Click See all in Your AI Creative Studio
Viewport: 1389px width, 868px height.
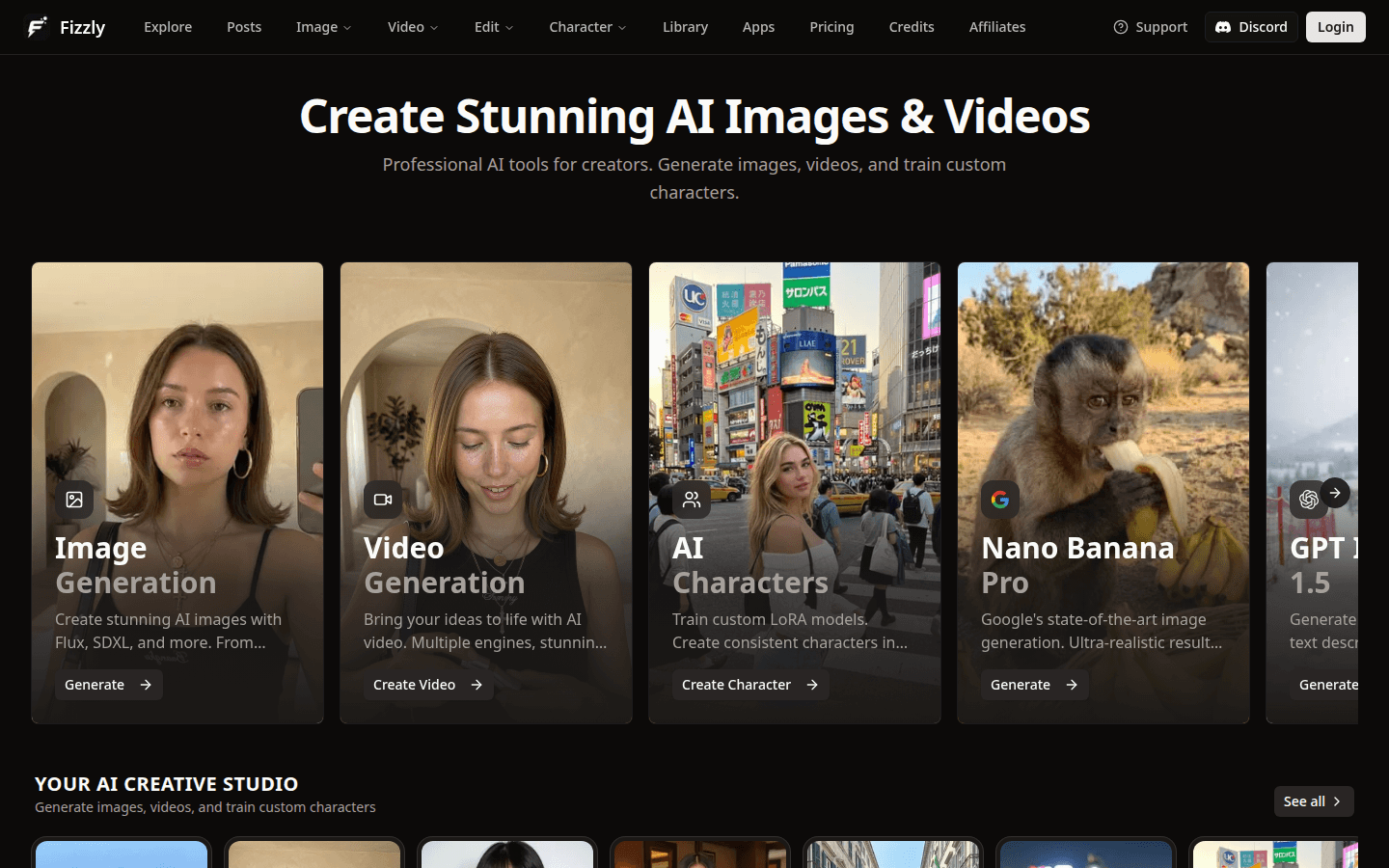pos(1313,801)
